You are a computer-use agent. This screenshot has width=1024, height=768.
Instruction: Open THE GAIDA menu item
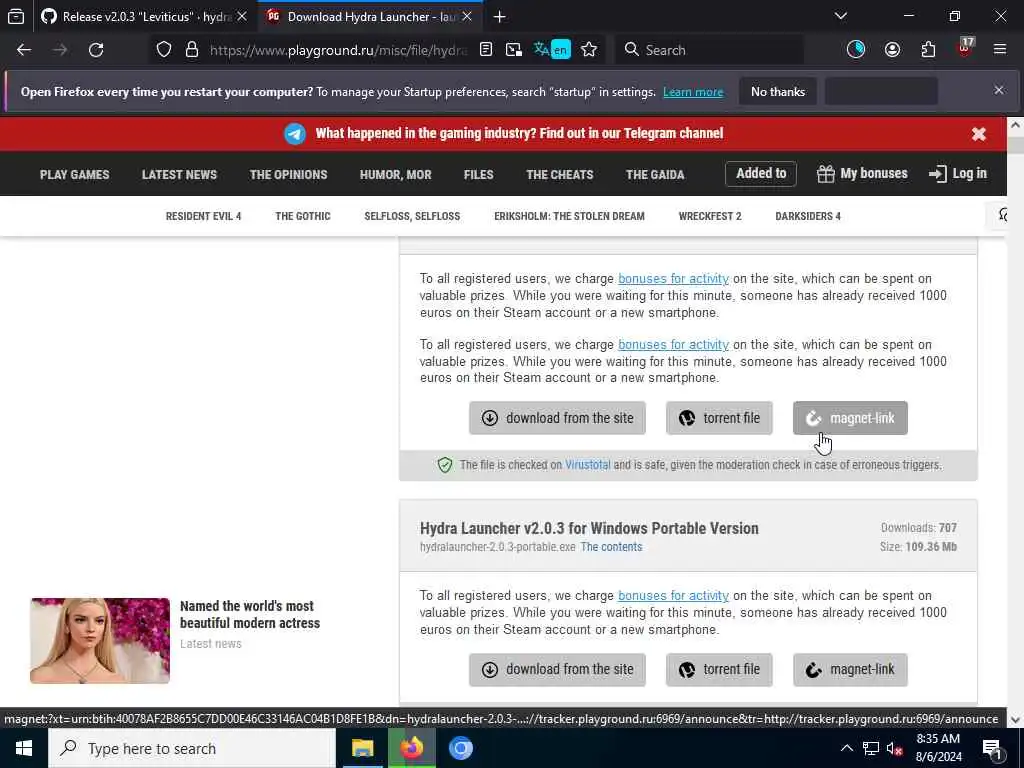(x=655, y=174)
